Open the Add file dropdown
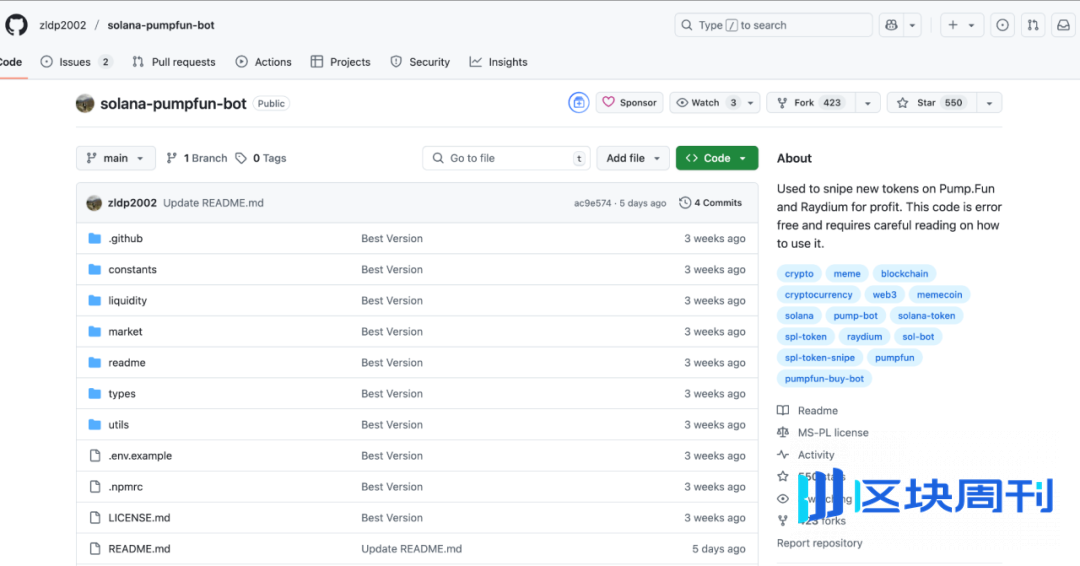 pos(633,158)
